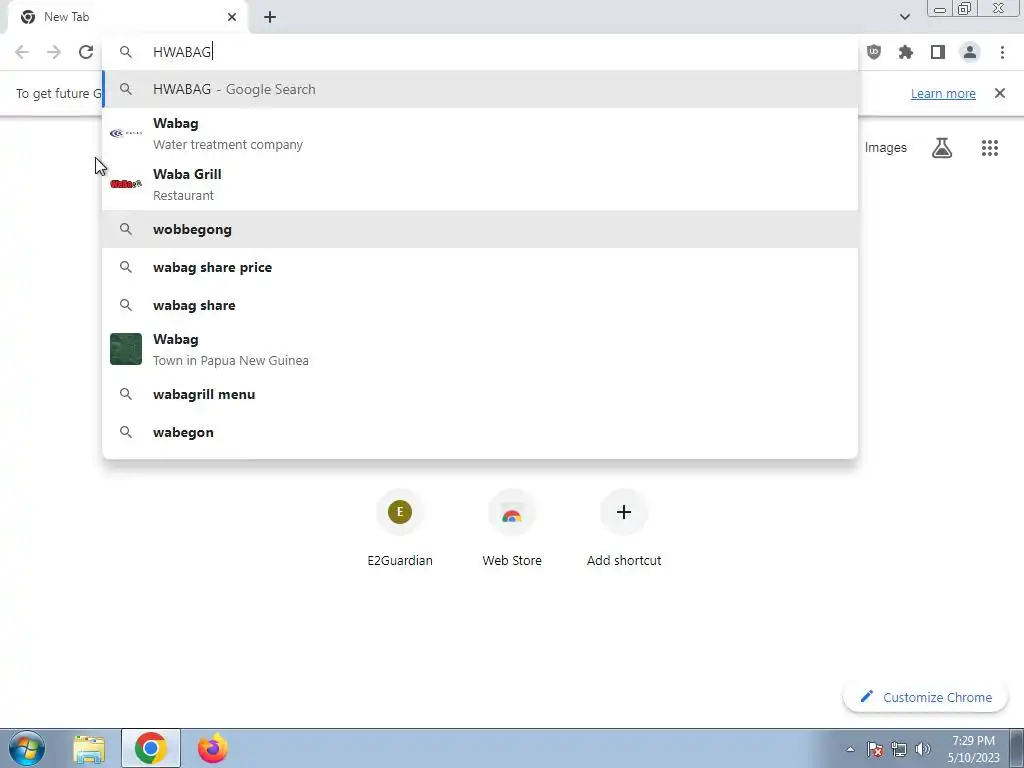The height and width of the screenshot is (768, 1024).
Task: Choose the wabag share suggestion
Action: [x=480, y=305]
